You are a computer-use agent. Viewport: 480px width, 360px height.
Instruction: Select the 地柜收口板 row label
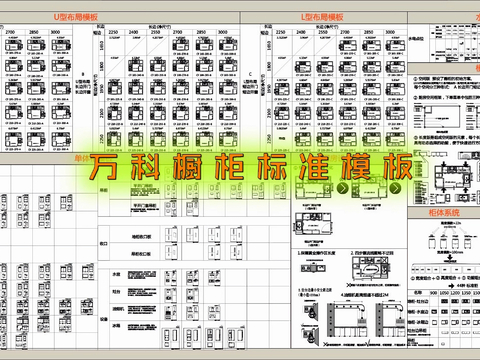tap(141, 237)
